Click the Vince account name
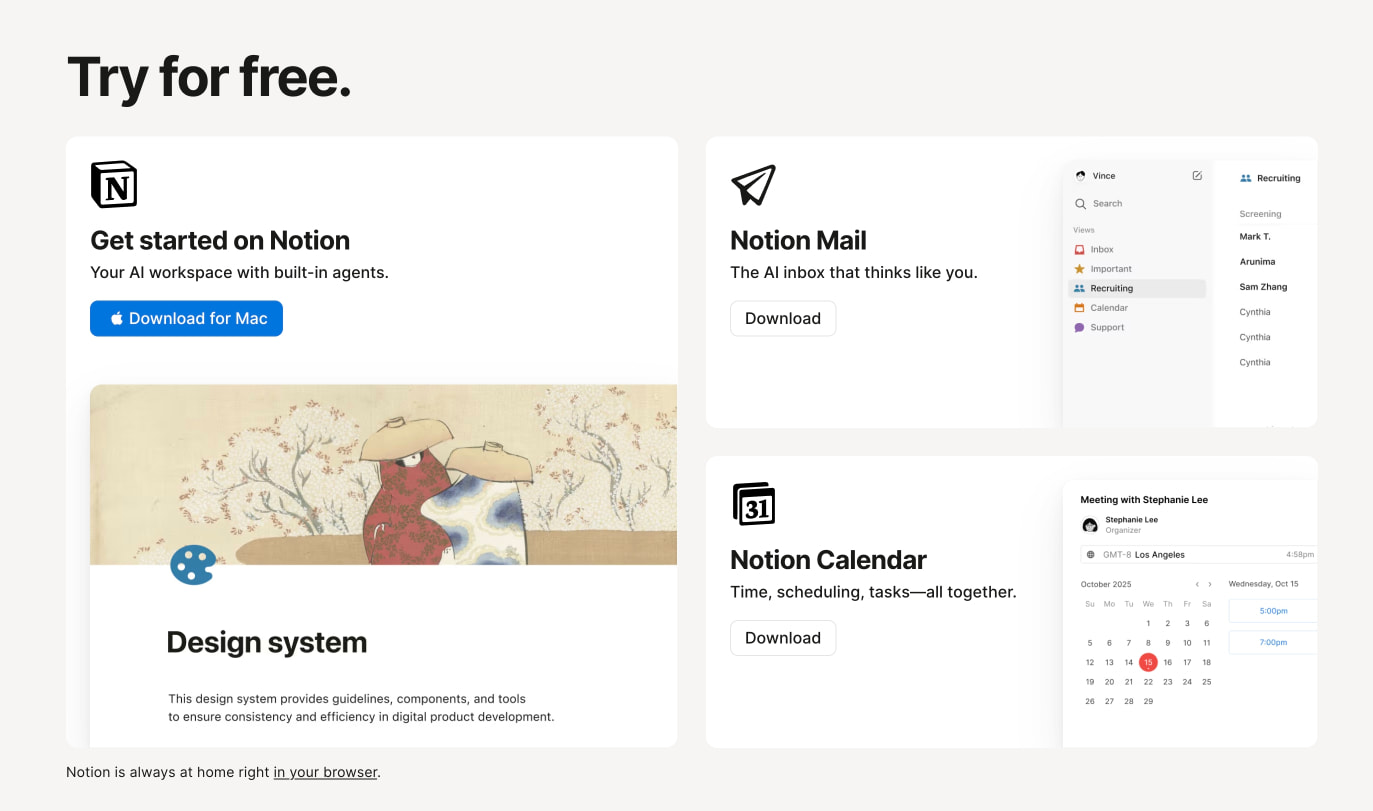Viewport: 1373px width, 811px height. (1104, 176)
